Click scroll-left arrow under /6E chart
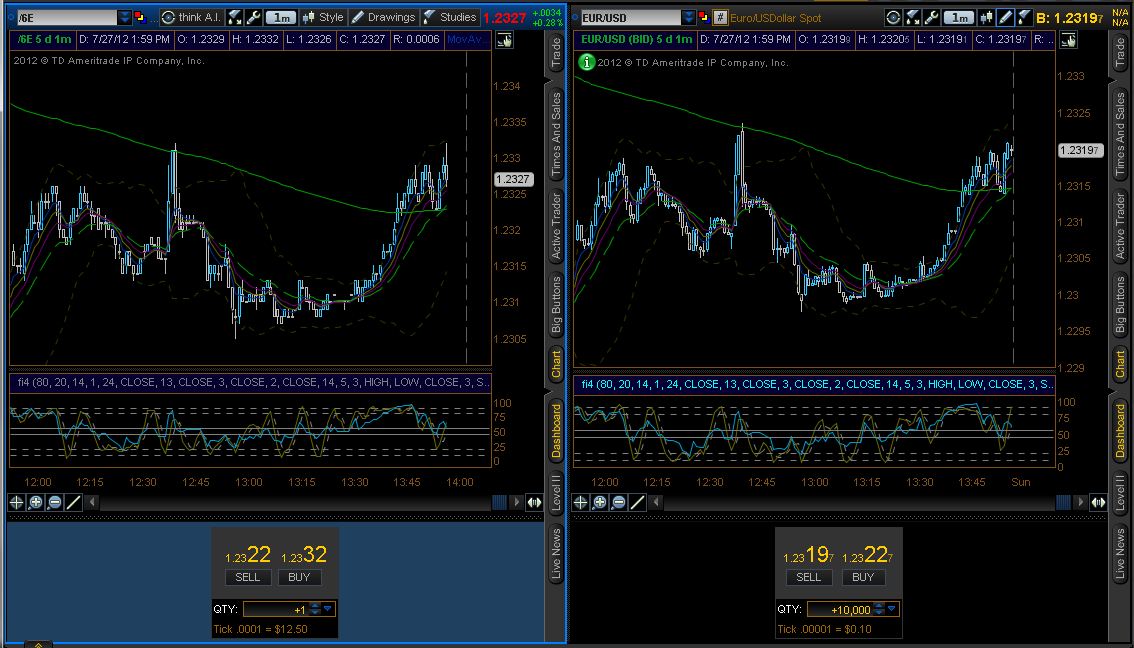The image size is (1134, 648). (92, 502)
